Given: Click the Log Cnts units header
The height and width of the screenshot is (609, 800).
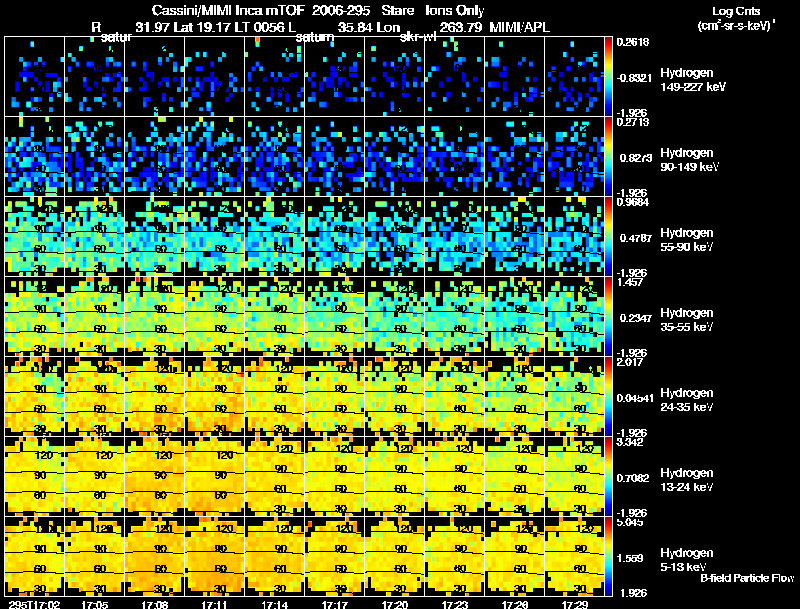Looking at the screenshot, I should point(736,18).
